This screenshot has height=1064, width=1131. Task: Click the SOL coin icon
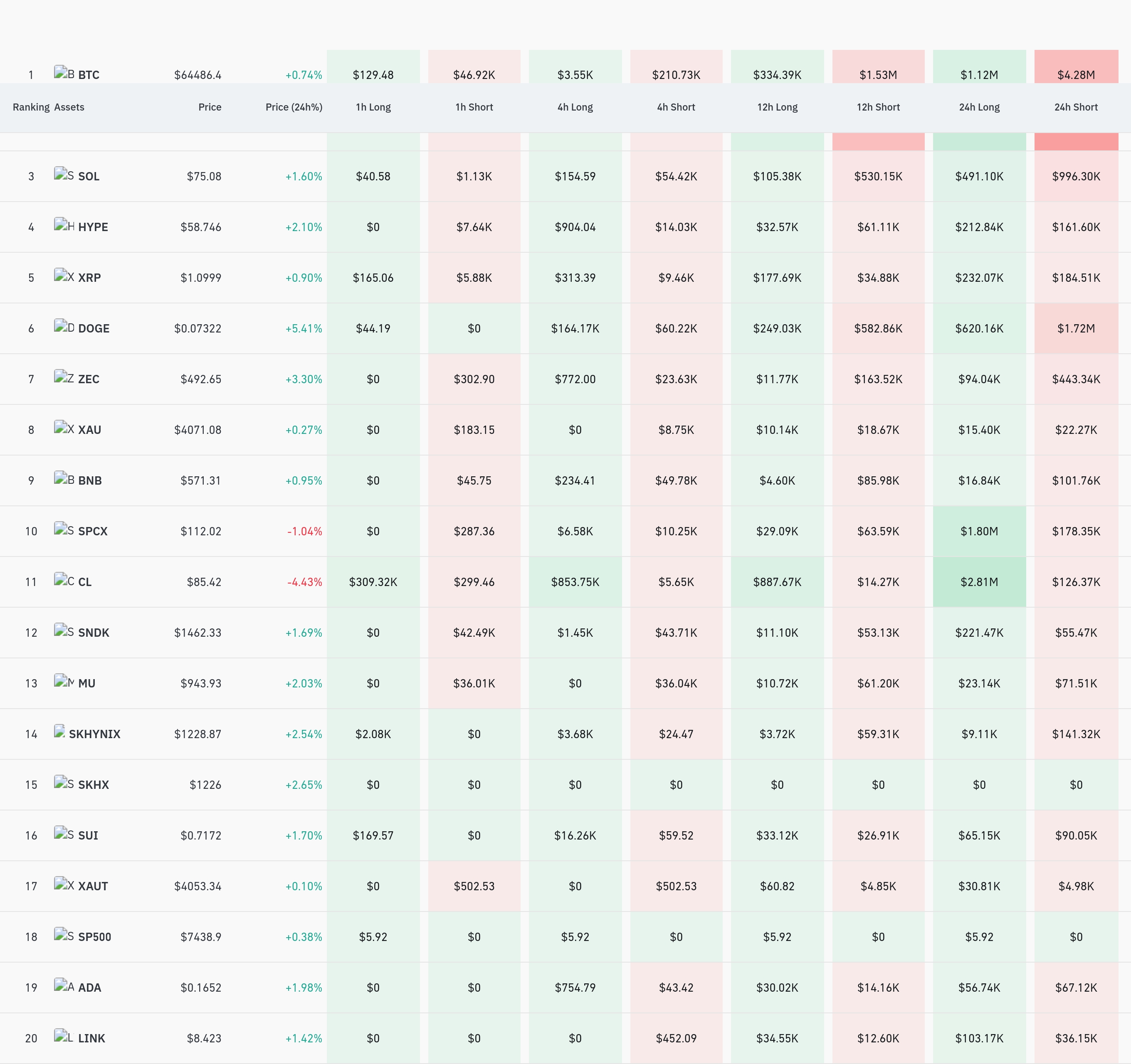(x=64, y=174)
